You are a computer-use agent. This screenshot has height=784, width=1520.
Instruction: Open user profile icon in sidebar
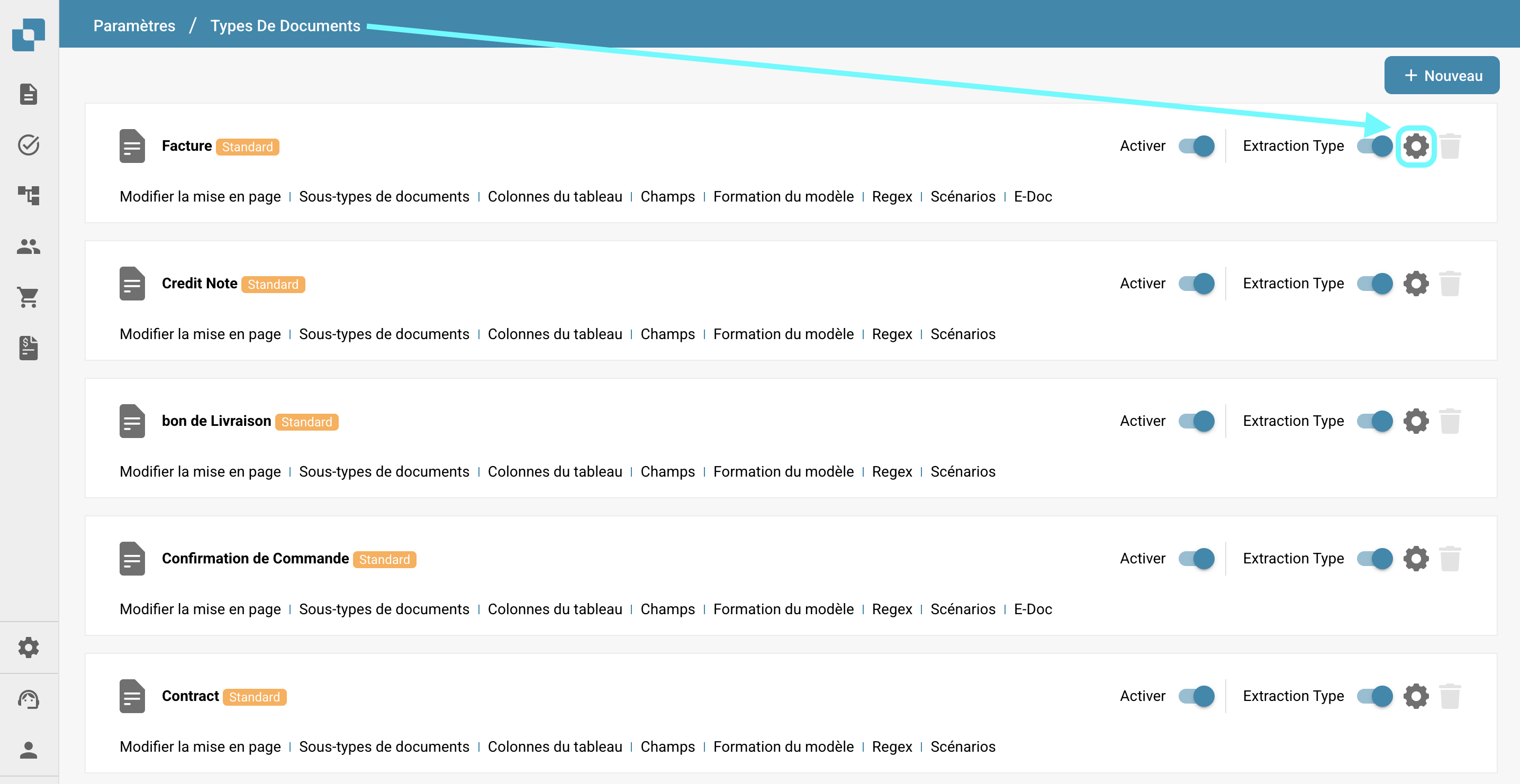[29, 750]
